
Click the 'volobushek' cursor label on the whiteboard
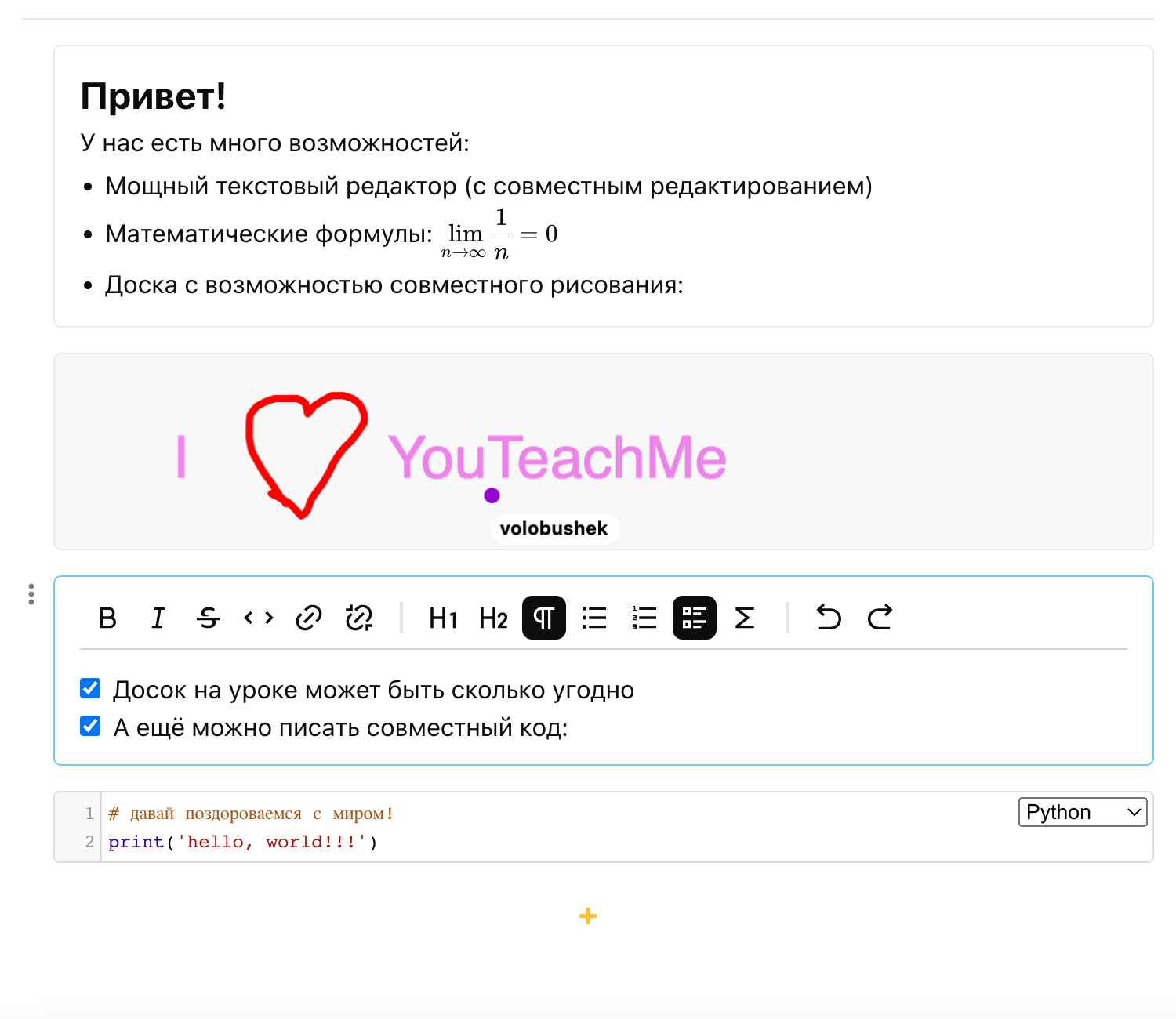click(x=554, y=528)
